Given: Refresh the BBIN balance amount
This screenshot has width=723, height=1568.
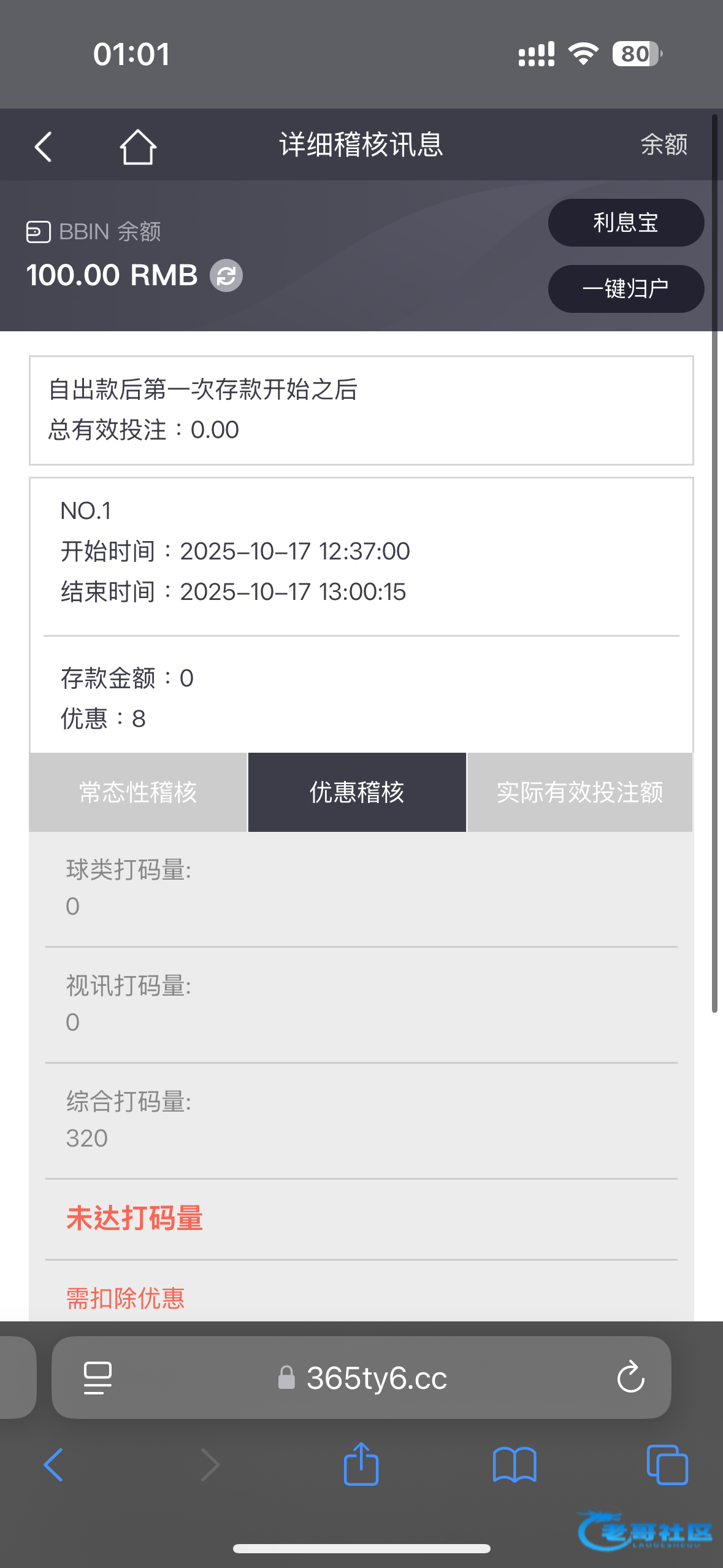Looking at the screenshot, I should pos(226,275).
